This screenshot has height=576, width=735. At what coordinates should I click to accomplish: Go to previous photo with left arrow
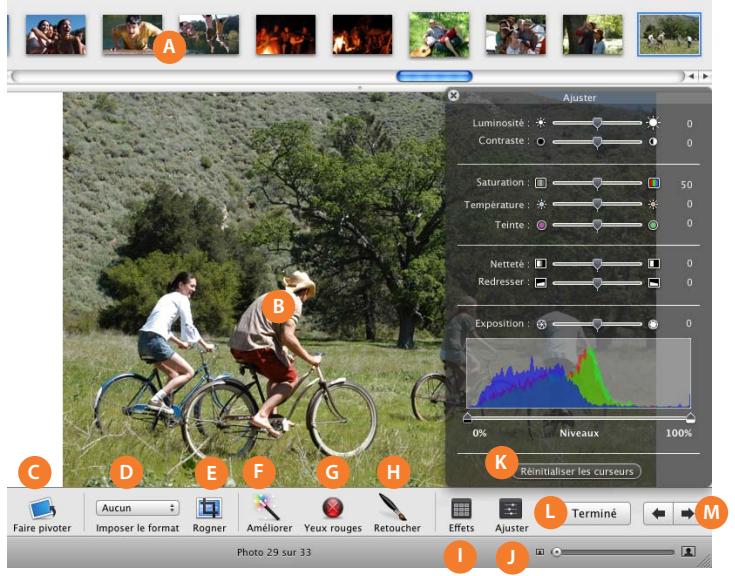pyautogui.click(x=659, y=514)
